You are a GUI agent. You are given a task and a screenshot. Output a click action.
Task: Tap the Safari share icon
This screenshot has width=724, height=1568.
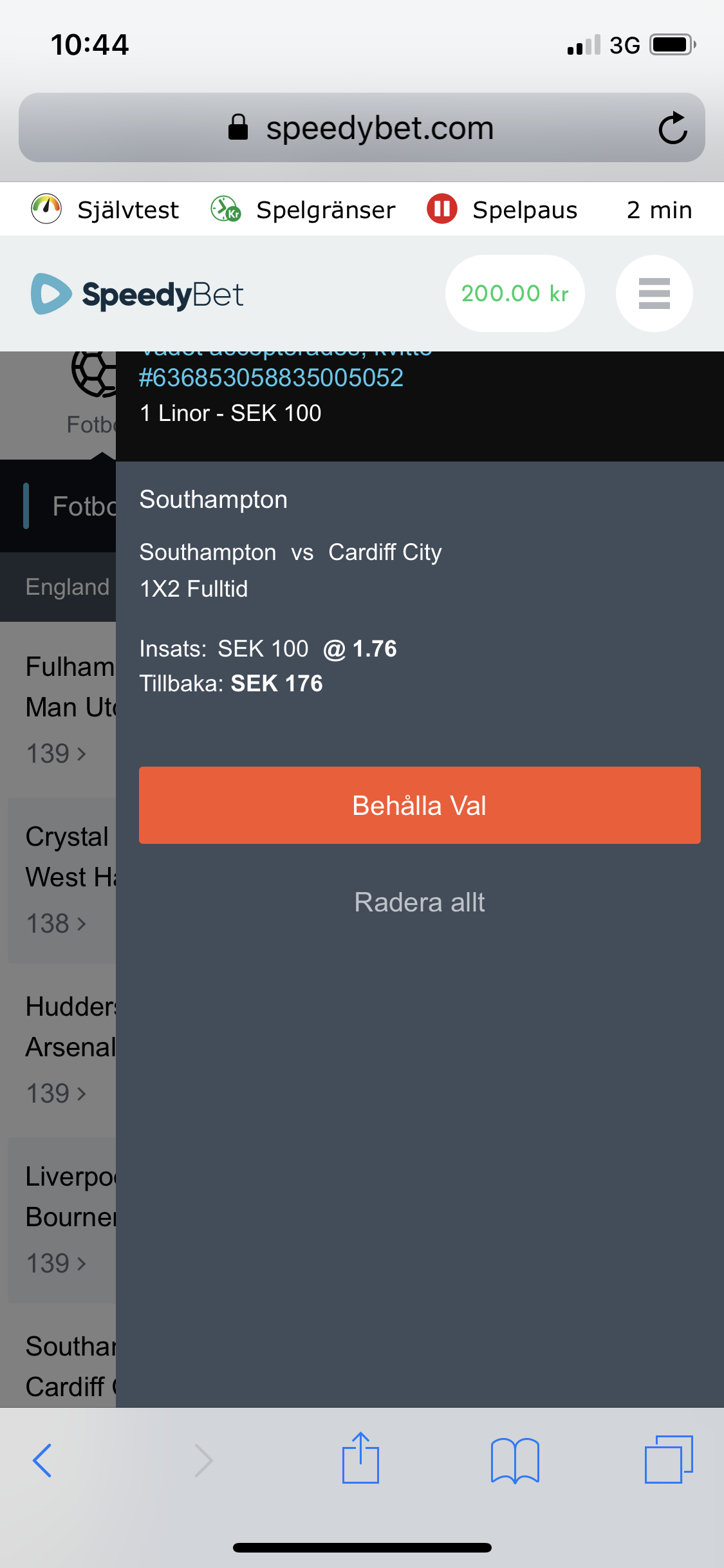pos(360,1458)
